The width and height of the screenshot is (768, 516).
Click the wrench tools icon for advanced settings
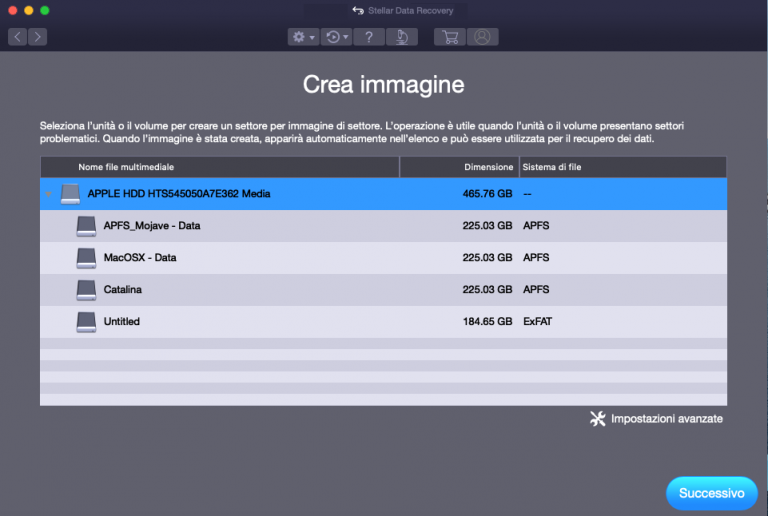598,419
